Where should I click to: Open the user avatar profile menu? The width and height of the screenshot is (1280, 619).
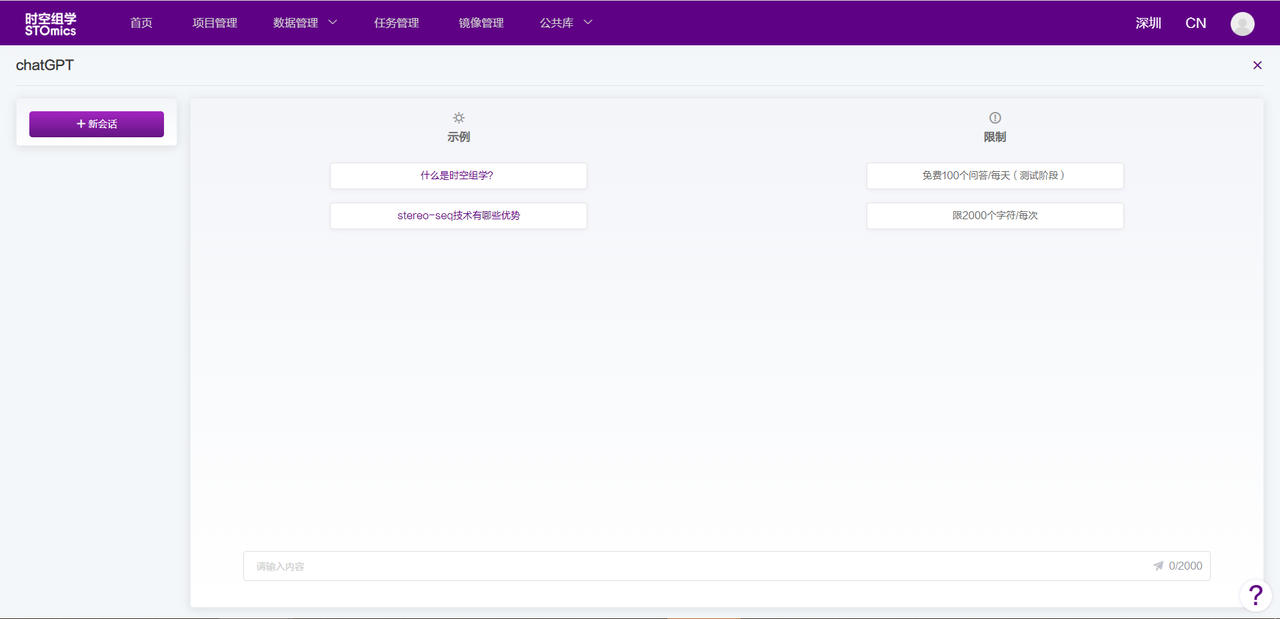pyautogui.click(x=1242, y=24)
